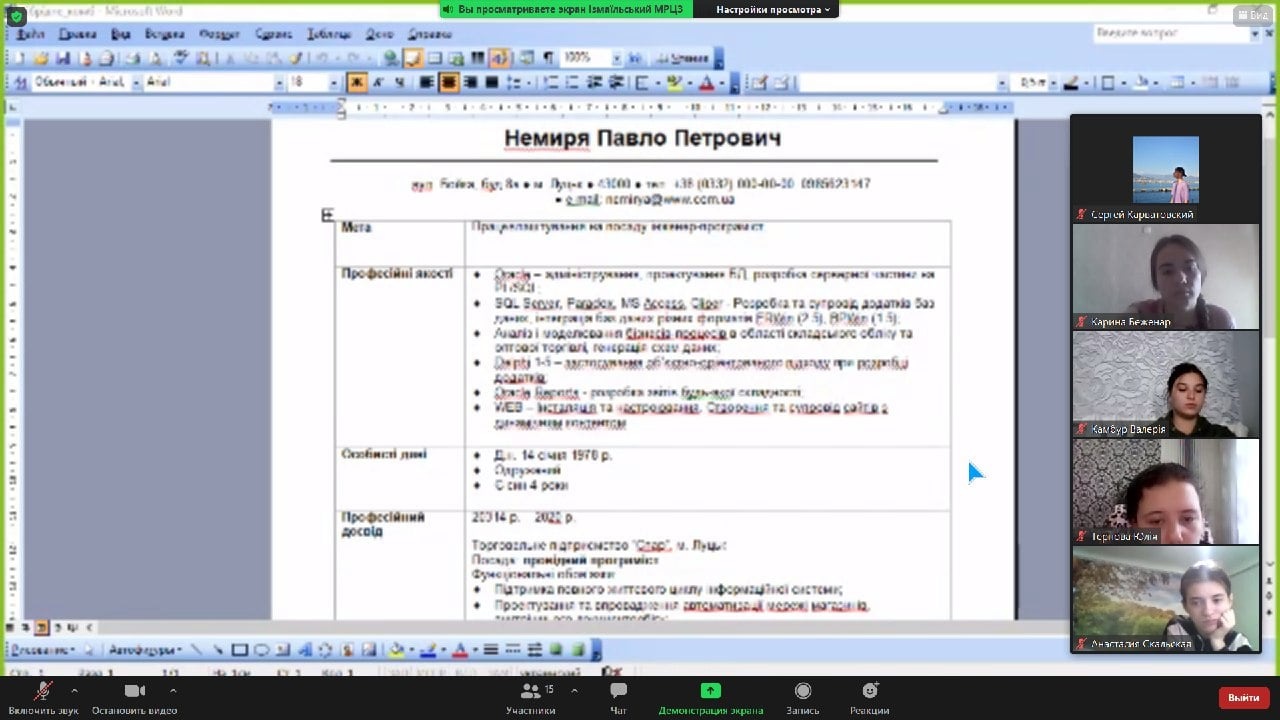Toggle center alignment in Word

pos(449,82)
